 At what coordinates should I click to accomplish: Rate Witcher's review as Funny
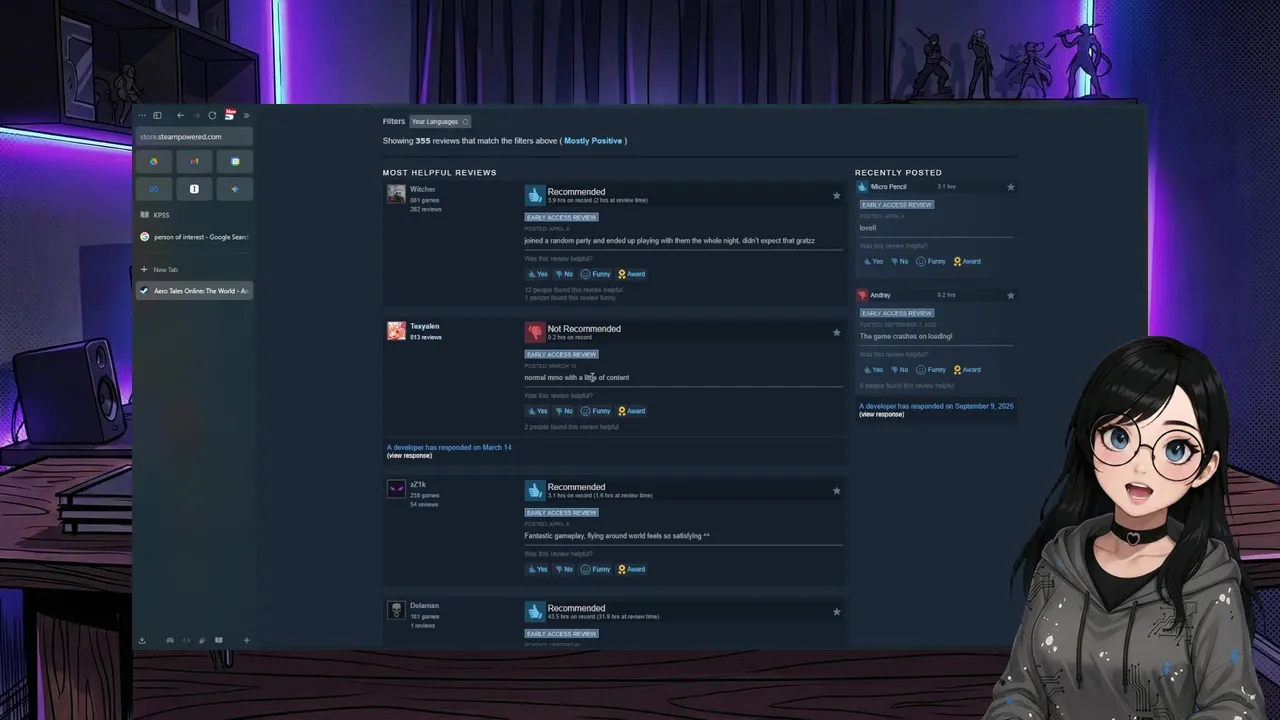[x=596, y=274]
